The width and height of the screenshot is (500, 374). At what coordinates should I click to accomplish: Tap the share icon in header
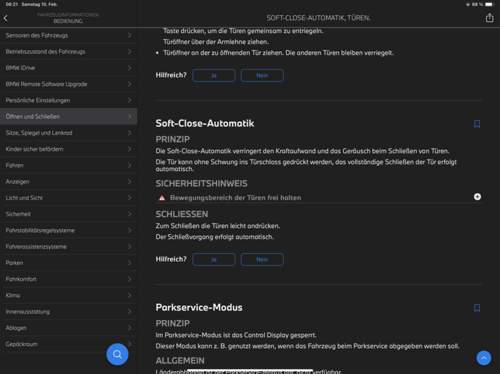pos(489,18)
